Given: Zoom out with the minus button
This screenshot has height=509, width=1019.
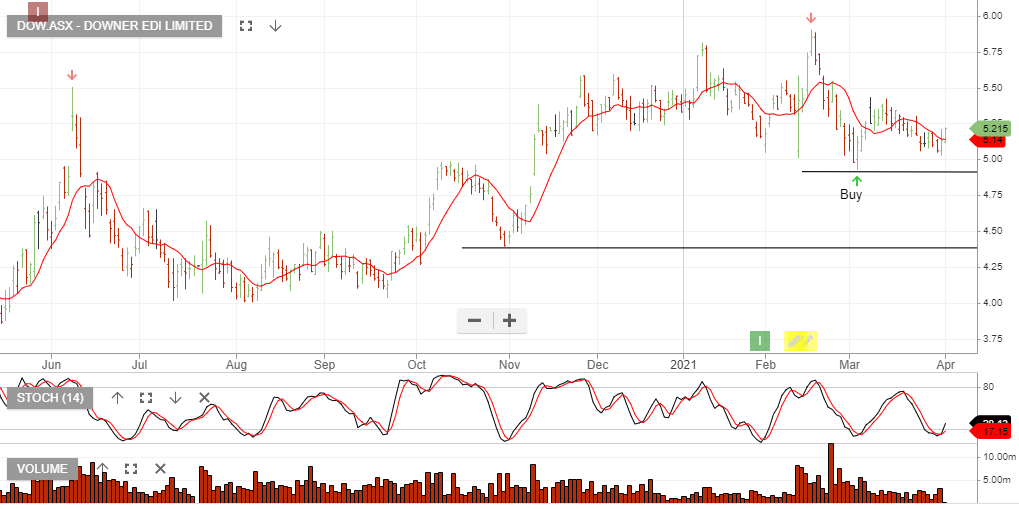Looking at the screenshot, I should point(474,321).
